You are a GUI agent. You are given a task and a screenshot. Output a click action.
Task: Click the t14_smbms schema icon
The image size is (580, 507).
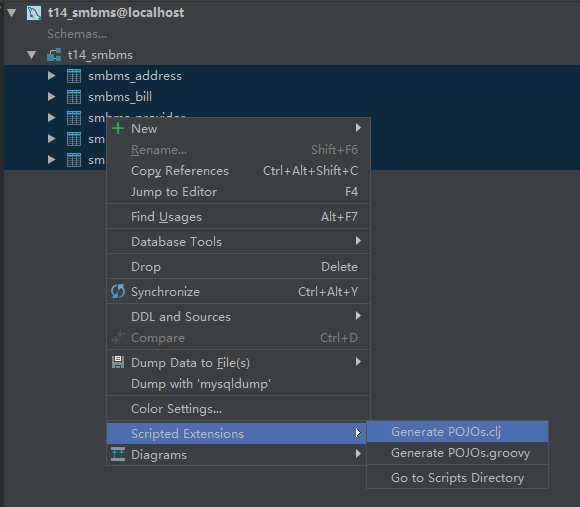(54, 55)
